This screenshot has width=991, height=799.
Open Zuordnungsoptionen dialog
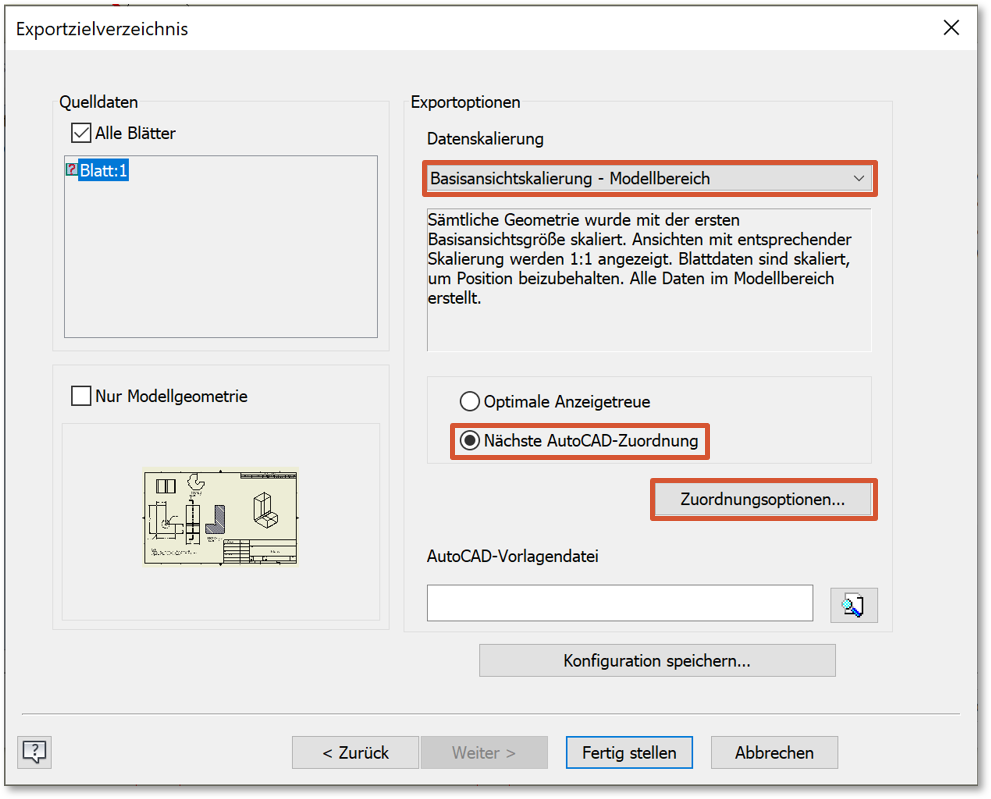click(x=763, y=499)
